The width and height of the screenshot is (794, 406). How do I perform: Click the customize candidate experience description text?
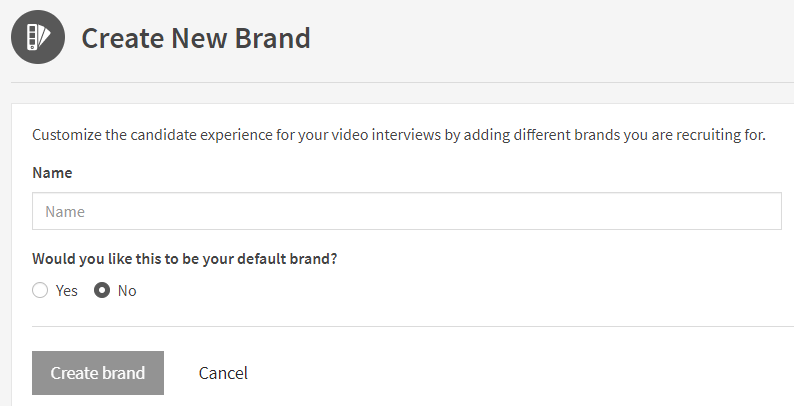pyautogui.click(x=399, y=135)
